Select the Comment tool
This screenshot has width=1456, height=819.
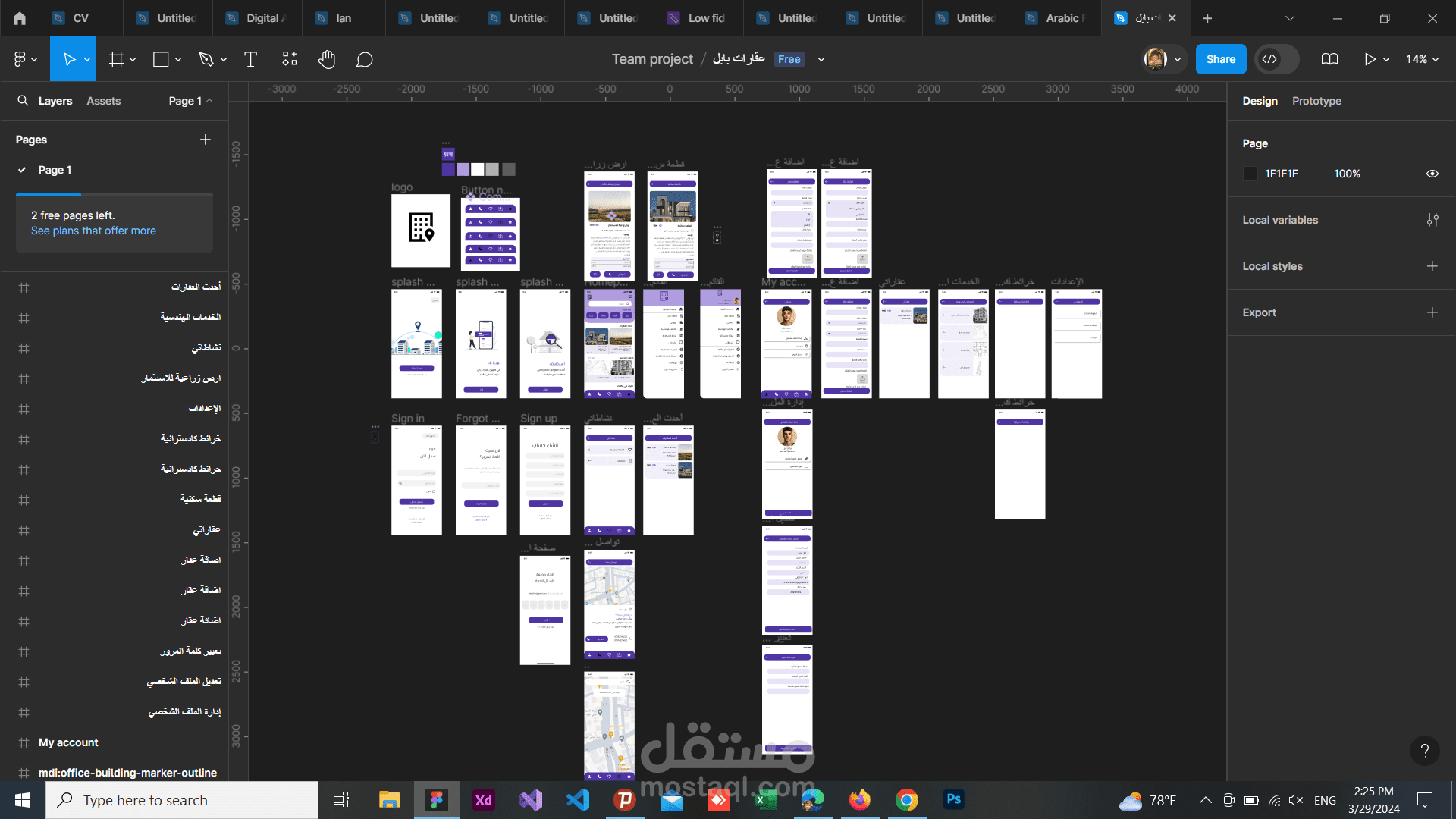[x=365, y=59]
